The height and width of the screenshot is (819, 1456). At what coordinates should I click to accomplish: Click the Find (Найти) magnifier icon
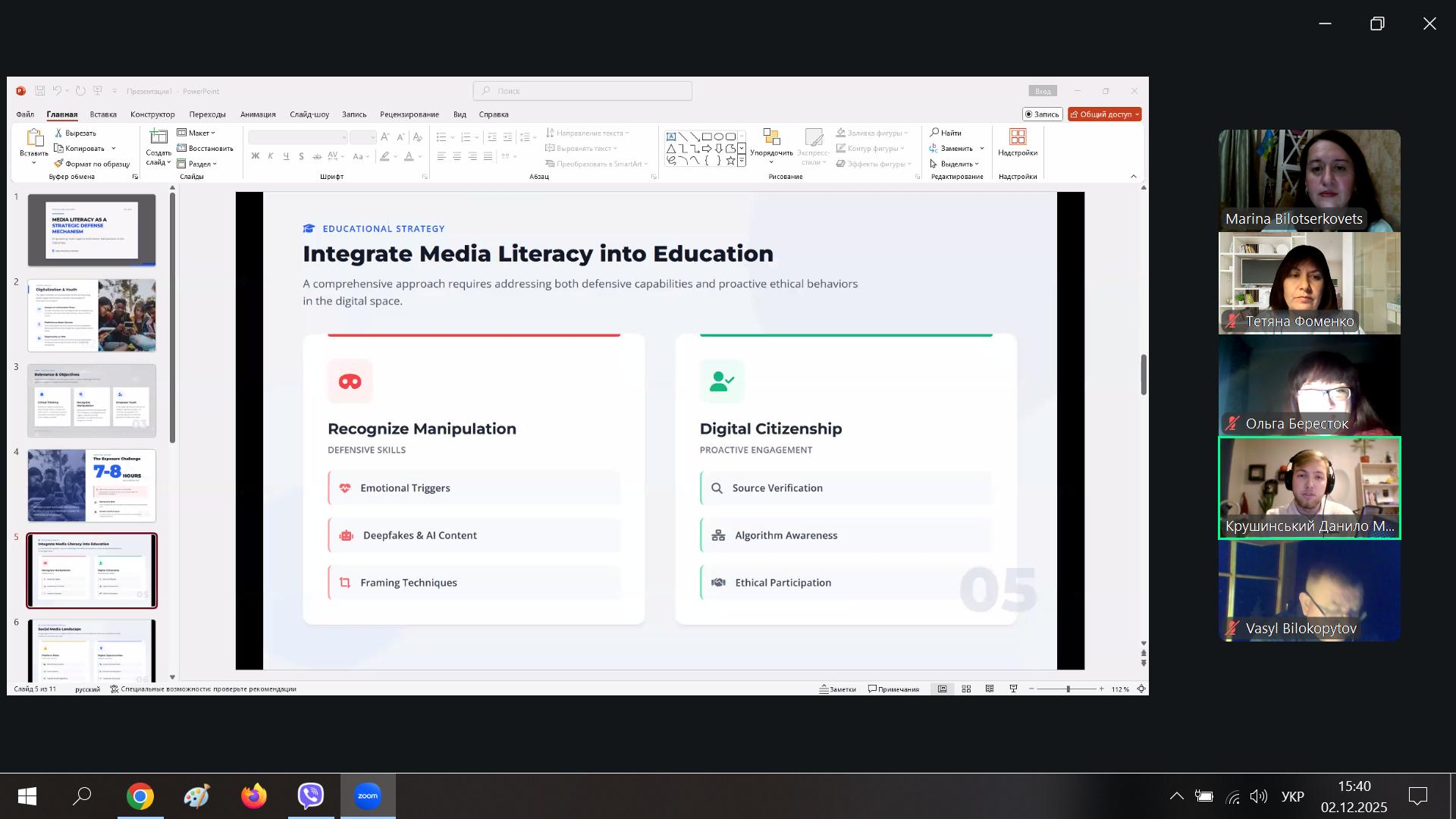[x=935, y=133]
